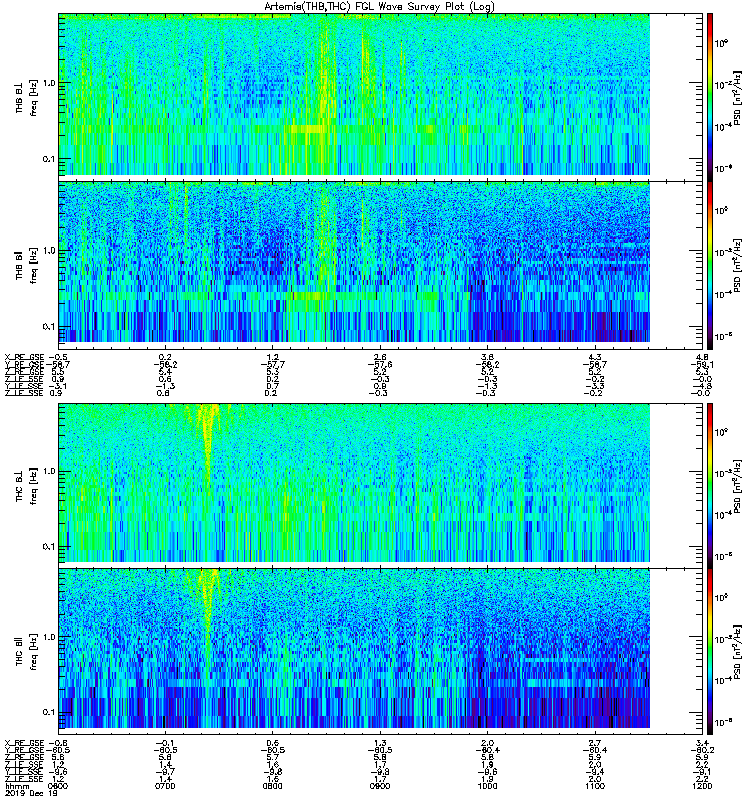Click the 1.0 frequency tick on the THC B⊥ axis
This screenshot has height=800, width=750.
[x=49, y=471]
